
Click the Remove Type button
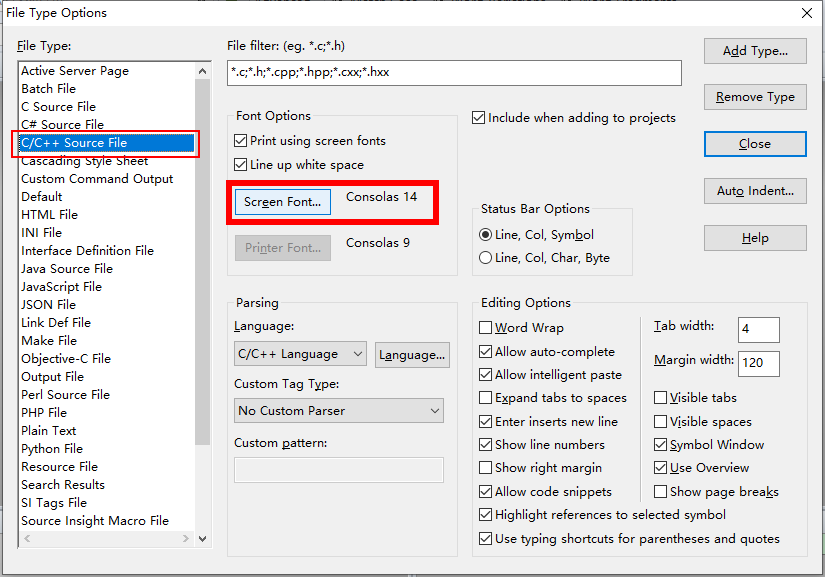click(x=754, y=96)
